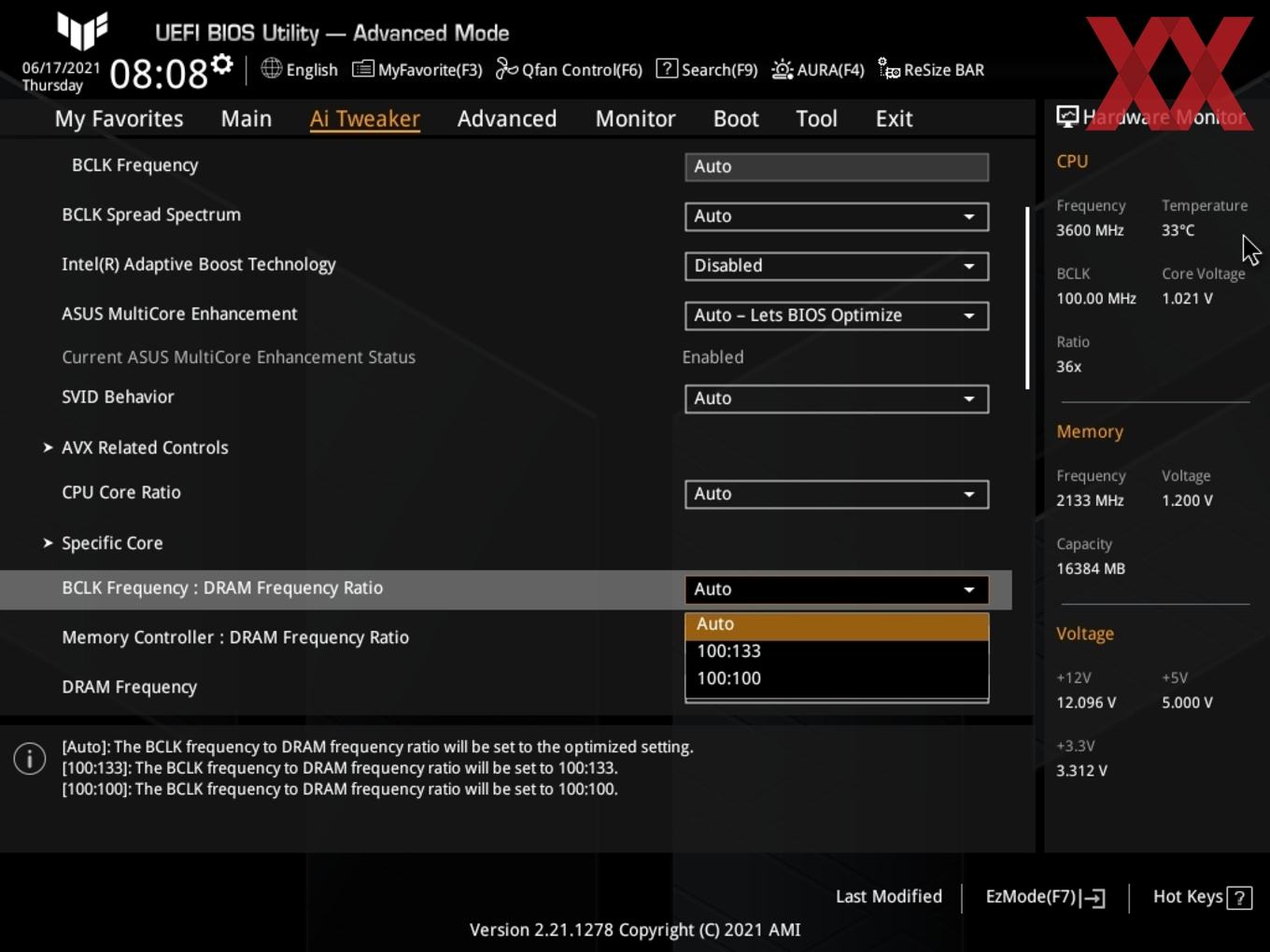Click the Hot Keys question mark icon
The width and height of the screenshot is (1270, 952).
1239,898
